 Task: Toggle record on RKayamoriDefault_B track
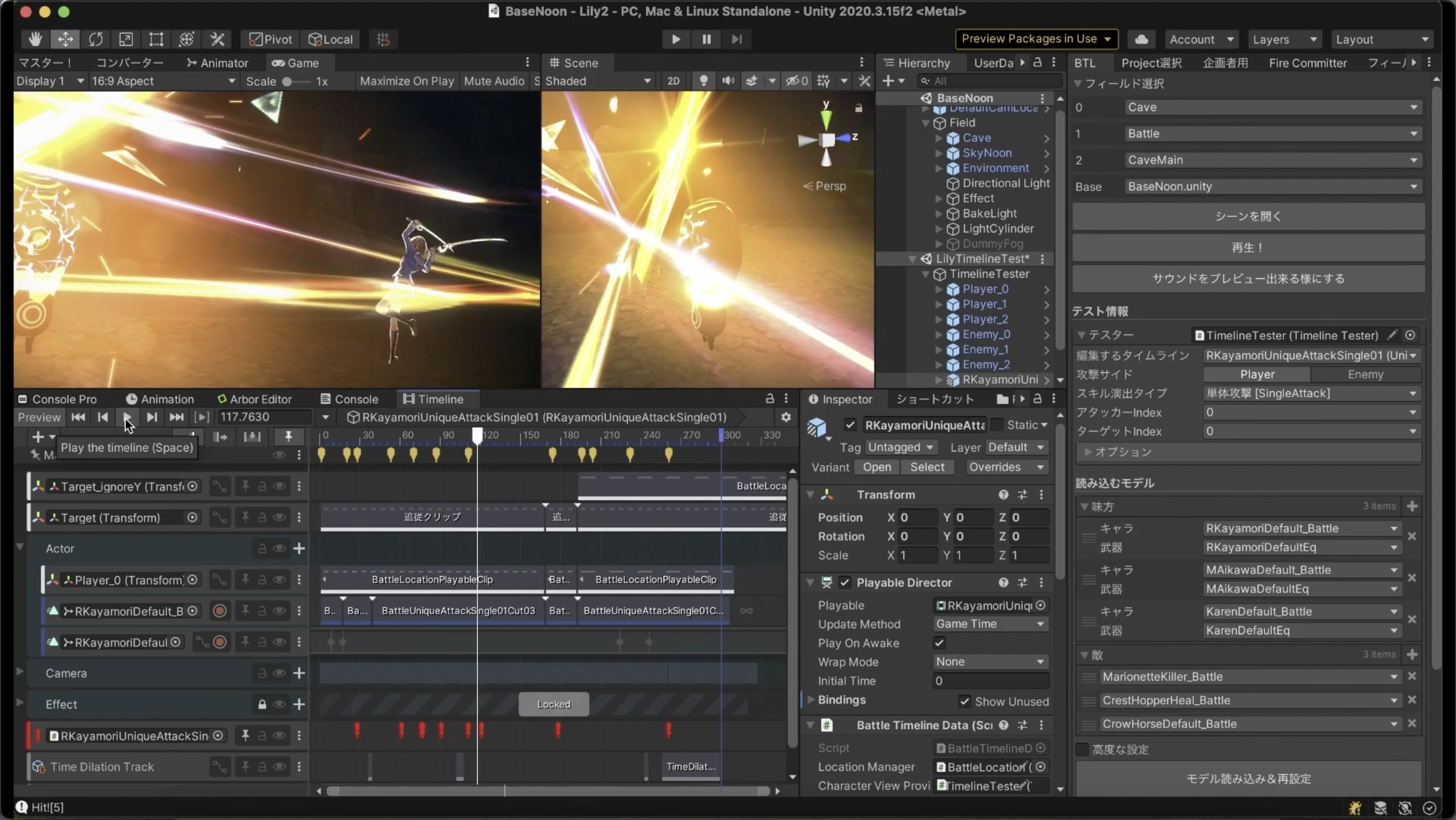219,611
